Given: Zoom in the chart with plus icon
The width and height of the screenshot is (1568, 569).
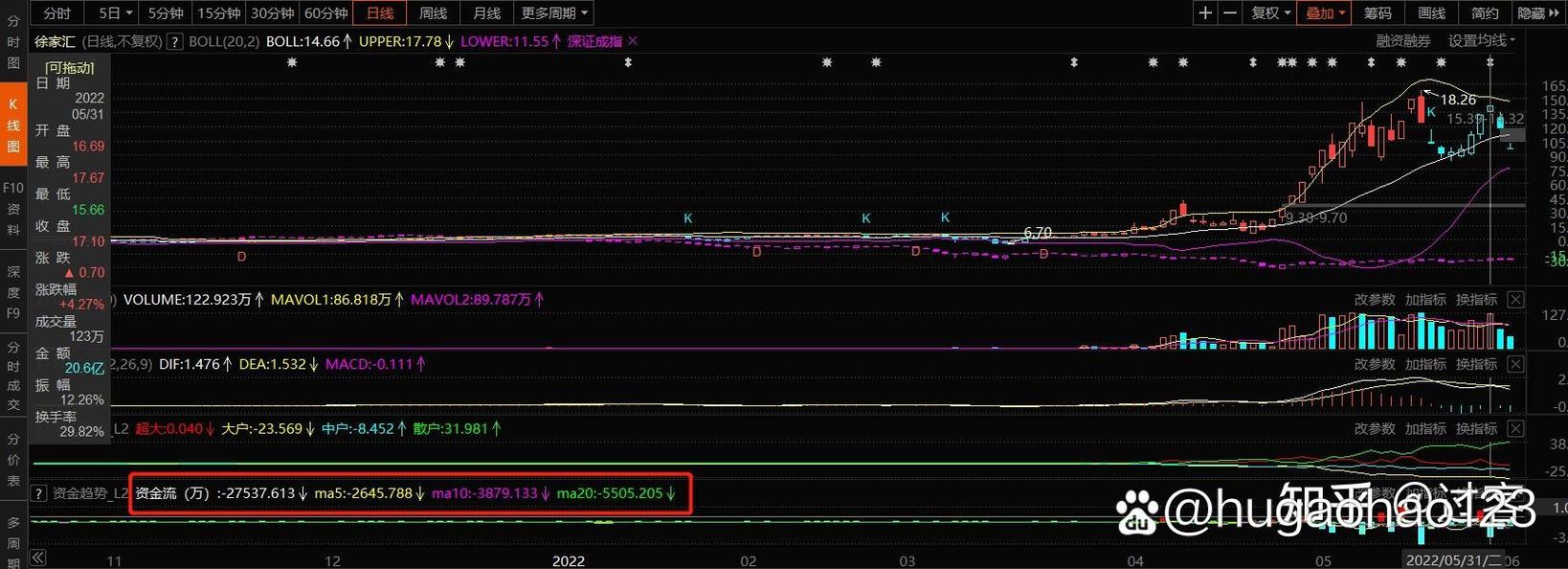Looking at the screenshot, I should (1205, 12).
